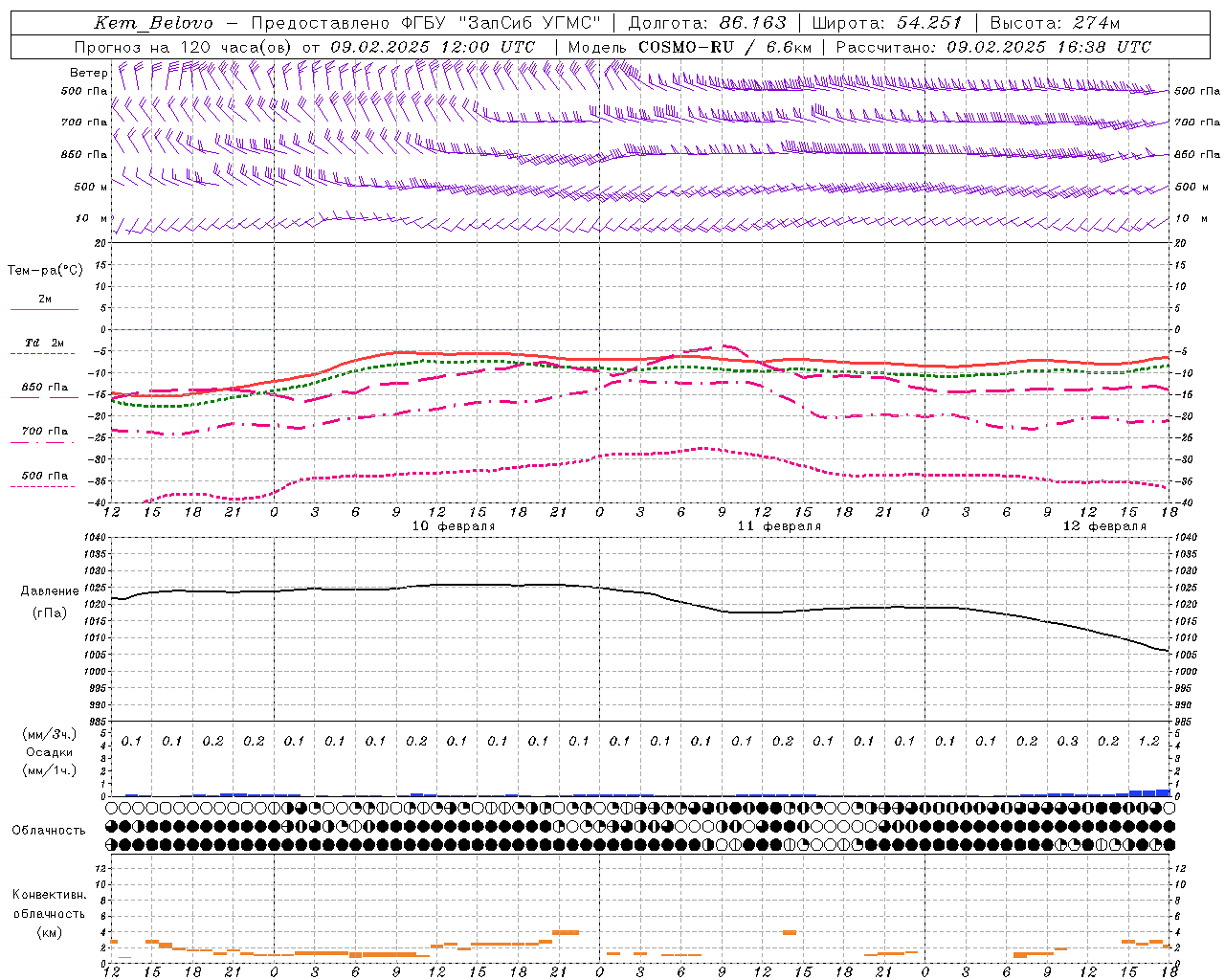Click the red solid line sample under '2м'

click(x=44, y=310)
